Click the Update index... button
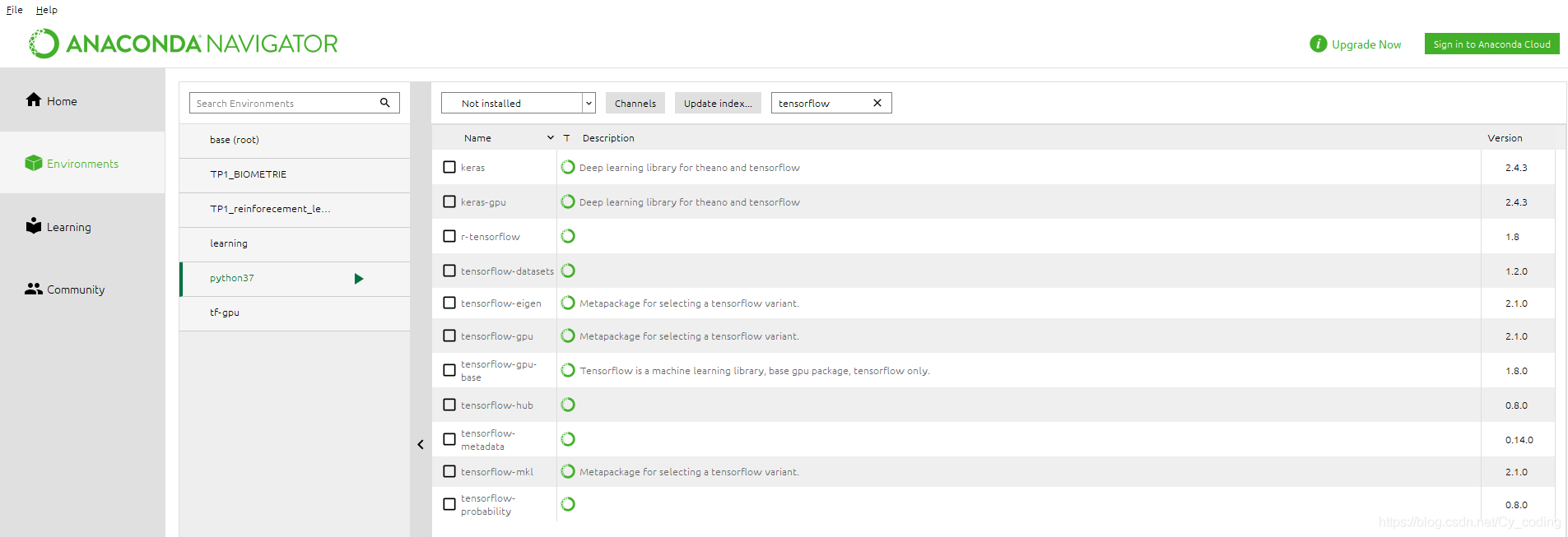Image resolution: width=1568 pixels, height=537 pixels. tap(718, 103)
